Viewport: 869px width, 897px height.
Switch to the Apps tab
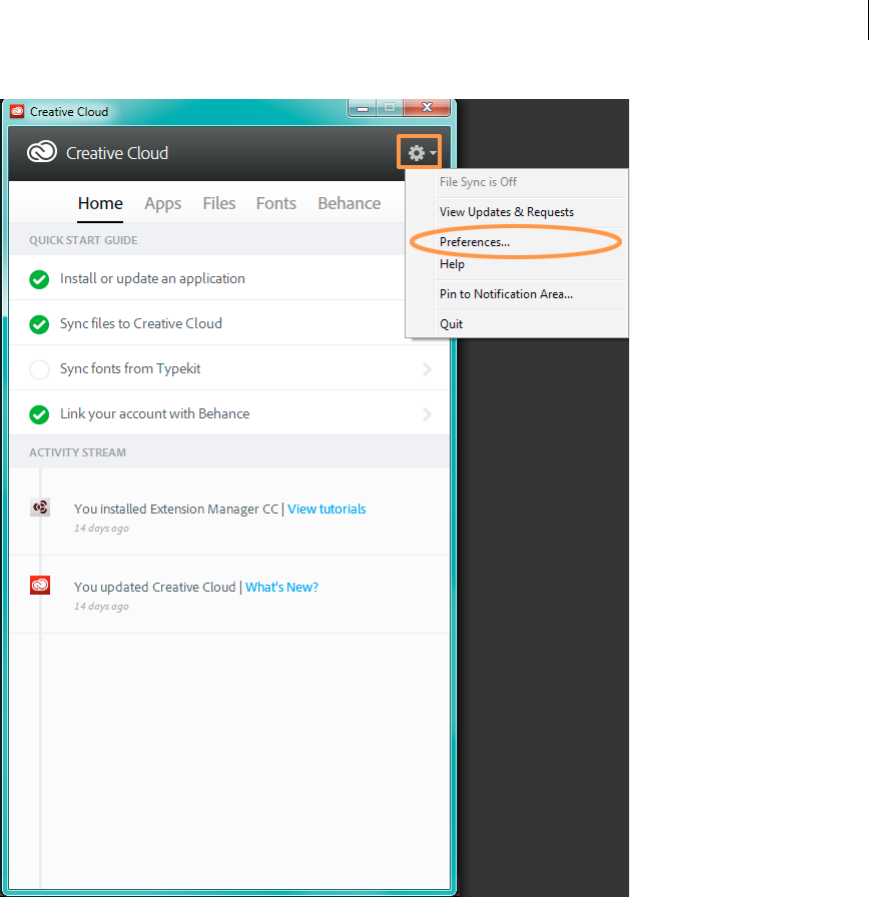(x=162, y=204)
